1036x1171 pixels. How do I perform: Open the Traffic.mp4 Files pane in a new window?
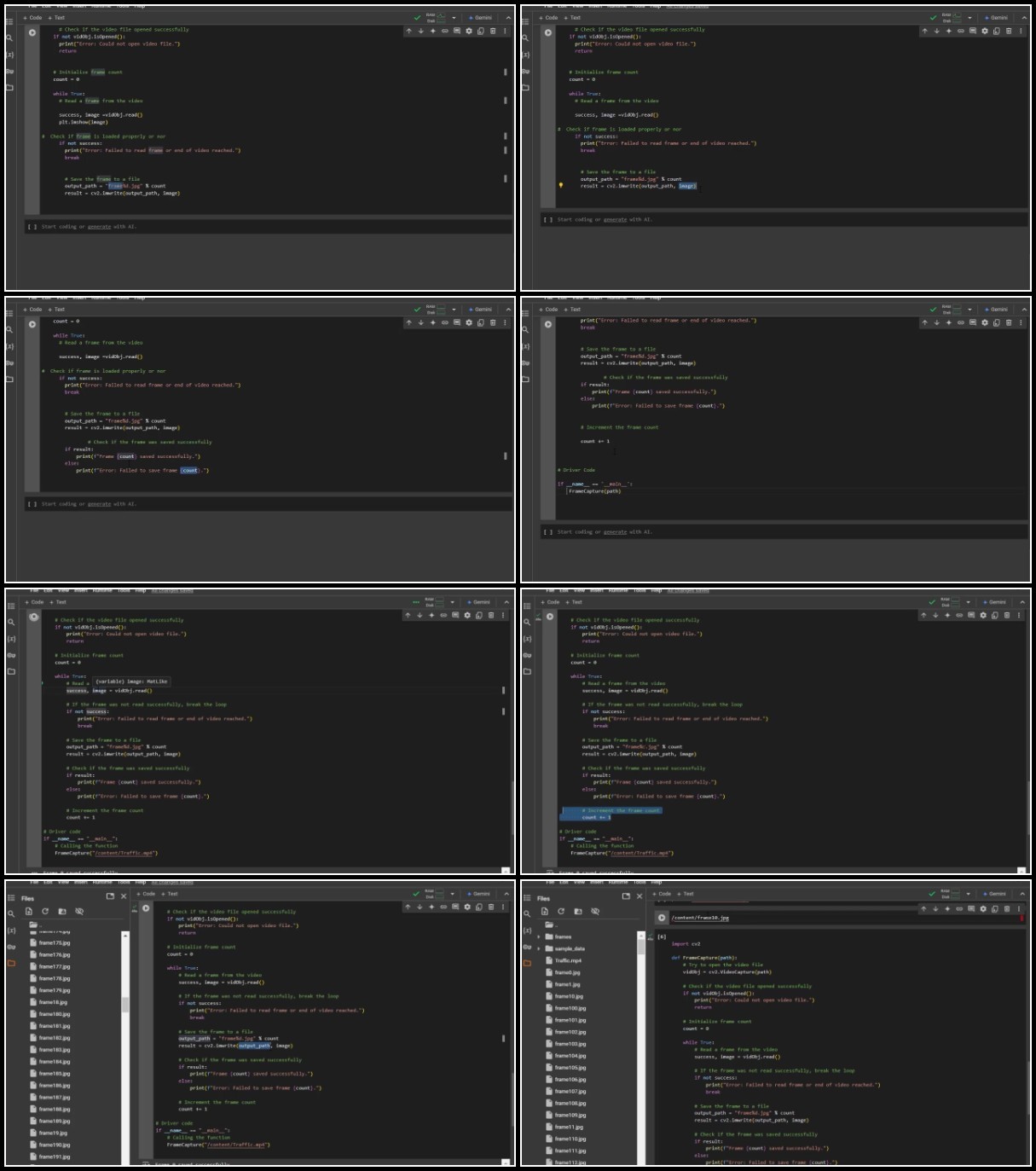626,896
